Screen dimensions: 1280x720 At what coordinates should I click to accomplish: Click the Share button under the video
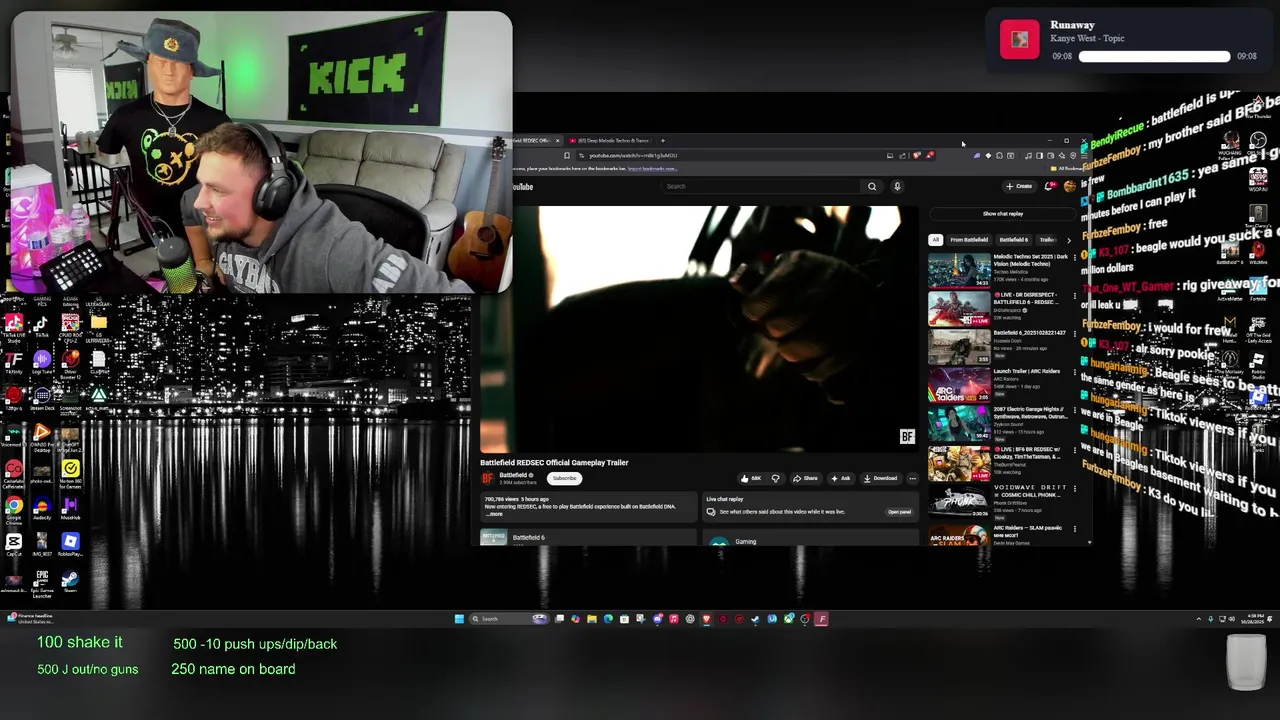(x=805, y=478)
